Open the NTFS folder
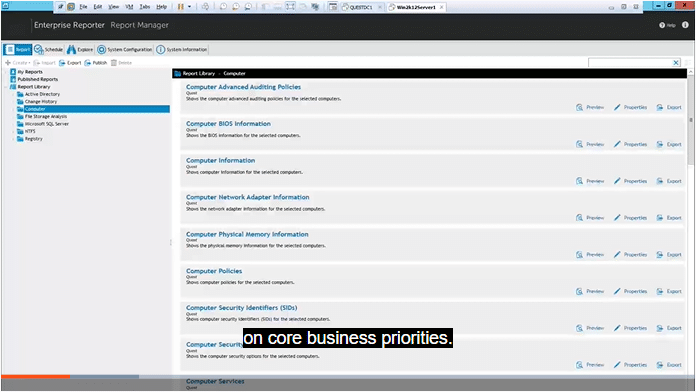696x392 pixels. pos(30,131)
